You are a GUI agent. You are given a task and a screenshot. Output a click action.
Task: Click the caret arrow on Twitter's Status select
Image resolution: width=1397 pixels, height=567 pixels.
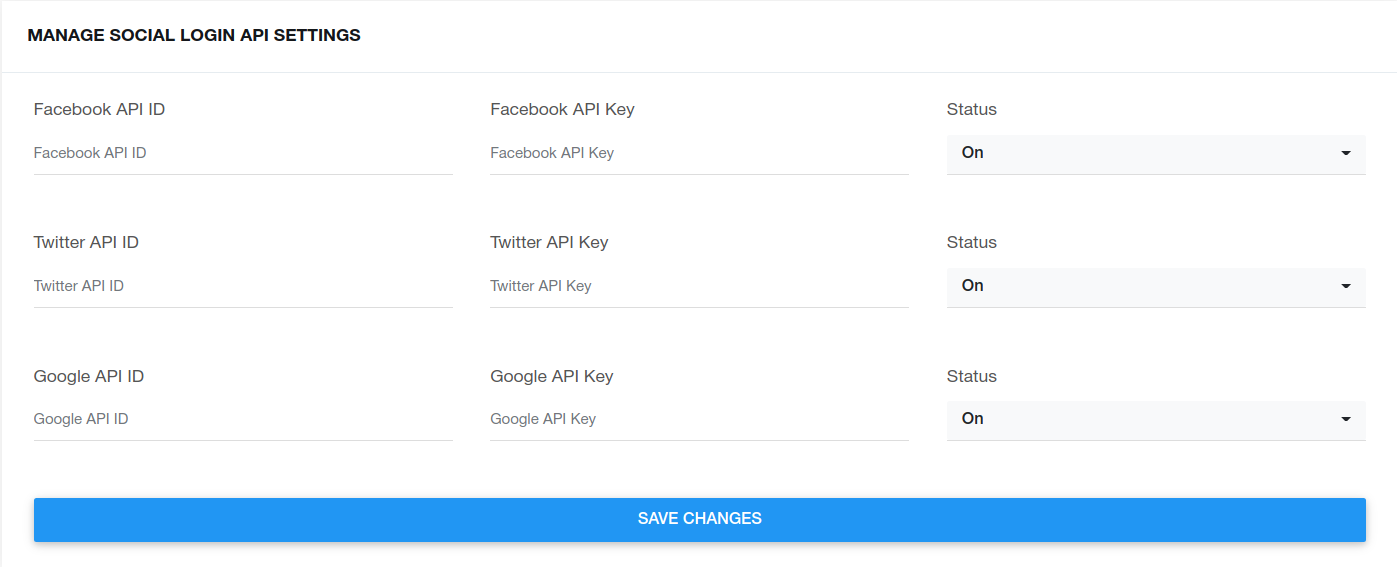click(1346, 286)
